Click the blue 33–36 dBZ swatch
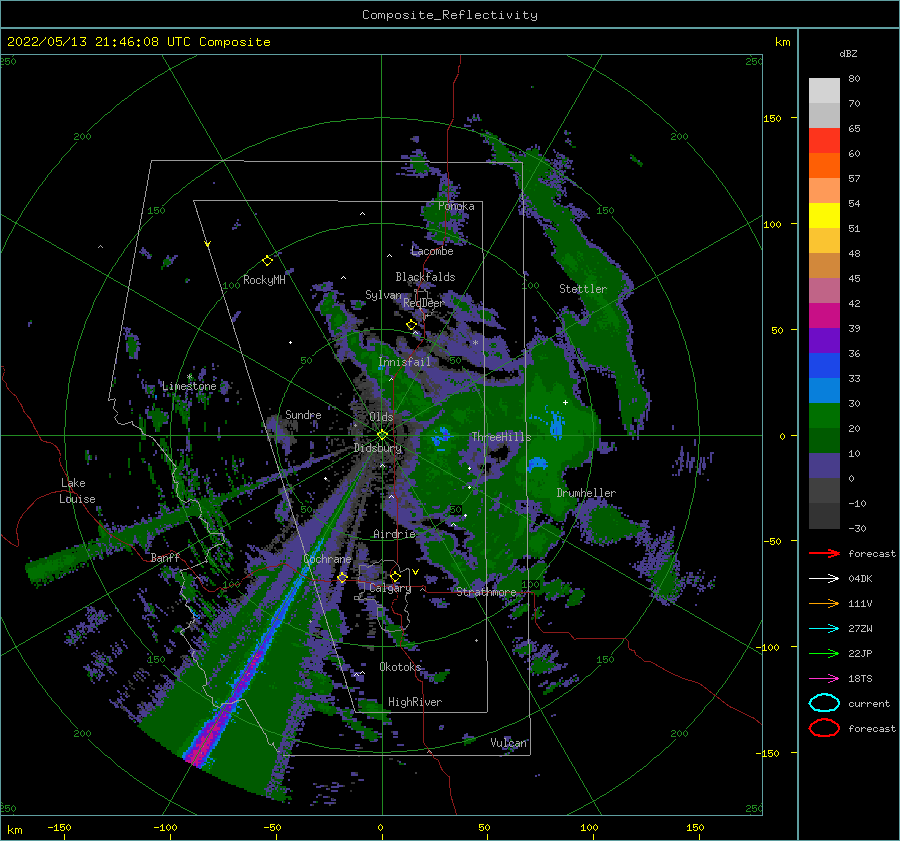 pyautogui.click(x=824, y=366)
